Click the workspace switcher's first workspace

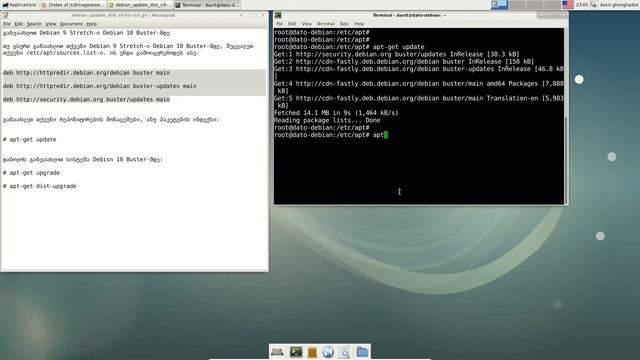(500, 4)
